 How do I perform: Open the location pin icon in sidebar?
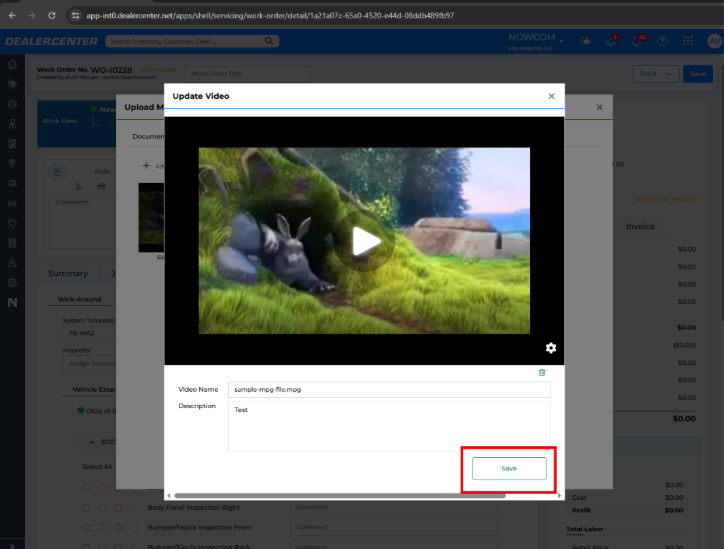12,163
